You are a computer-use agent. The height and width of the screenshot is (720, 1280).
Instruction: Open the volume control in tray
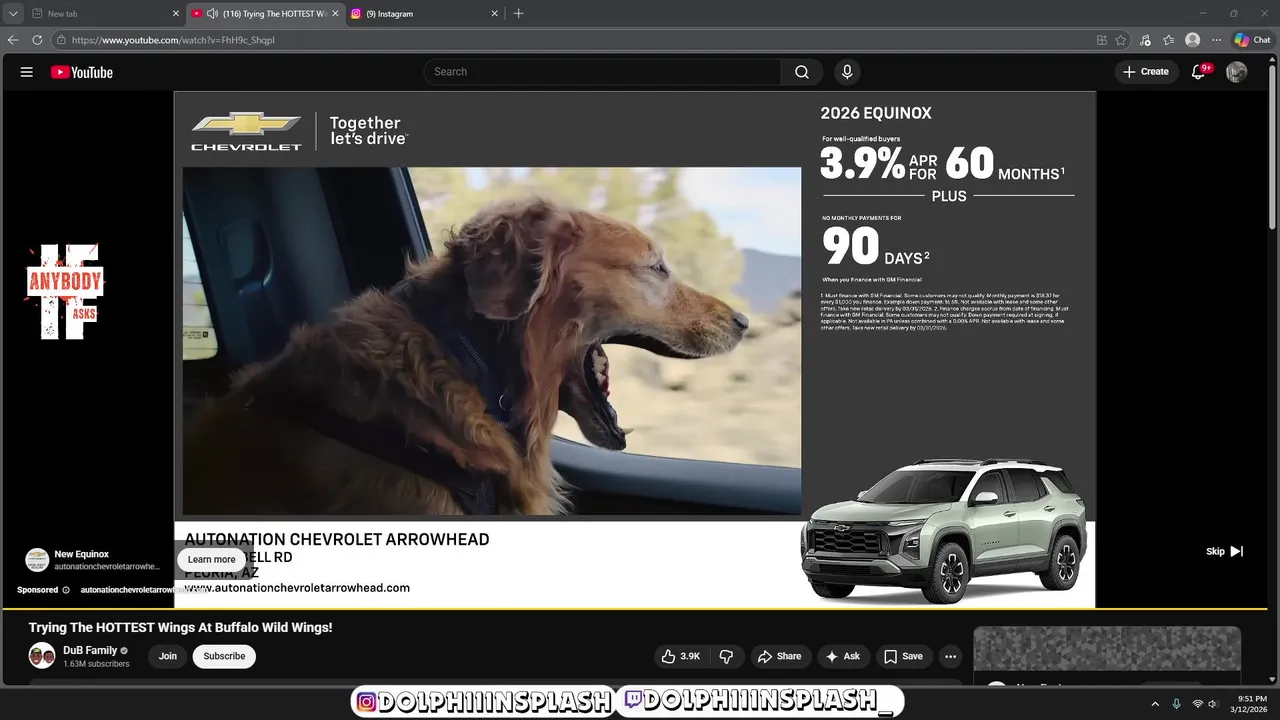[1213, 704]
